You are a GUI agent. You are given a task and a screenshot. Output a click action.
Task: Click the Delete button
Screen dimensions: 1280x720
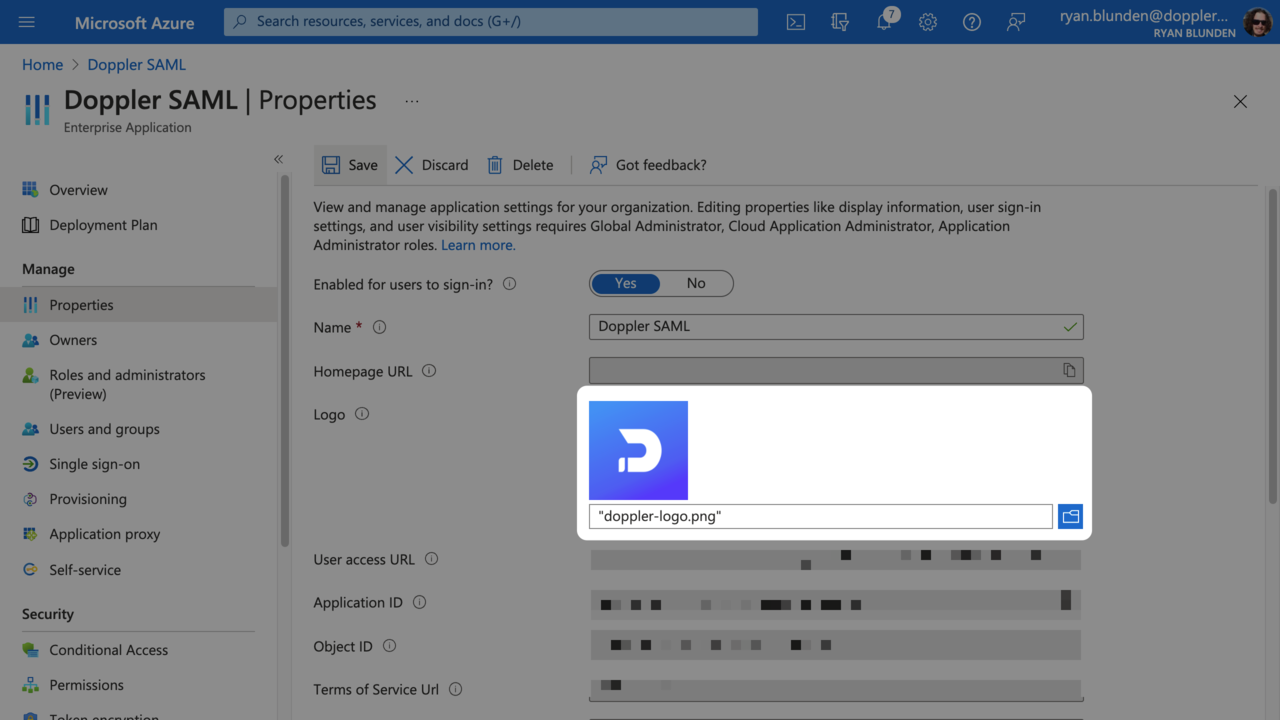tap(520, 165)
